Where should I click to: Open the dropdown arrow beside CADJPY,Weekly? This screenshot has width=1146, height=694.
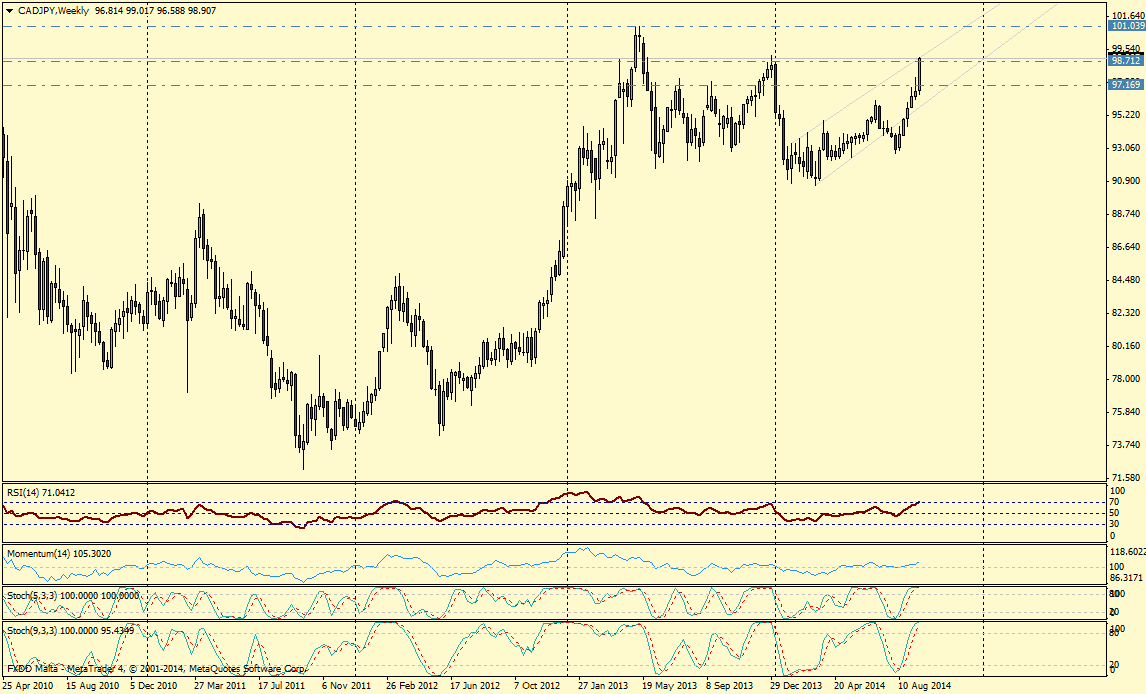click(x=9, y=10)
